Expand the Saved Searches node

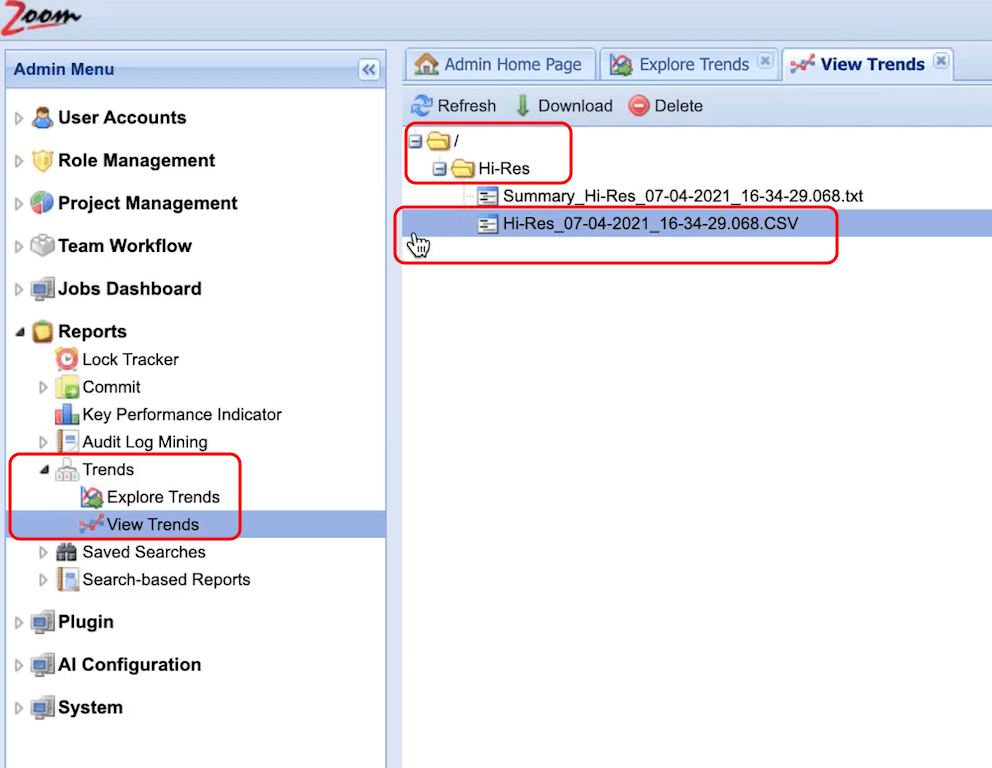pyautogui.click(x=43, y=552)
